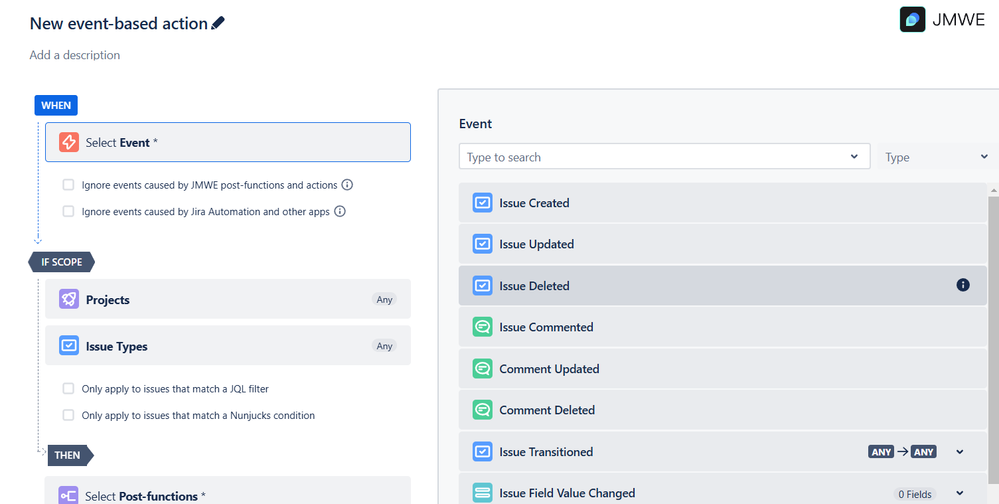Click the WHEN label
Screen dimensions: 999x504
point(56,105)
